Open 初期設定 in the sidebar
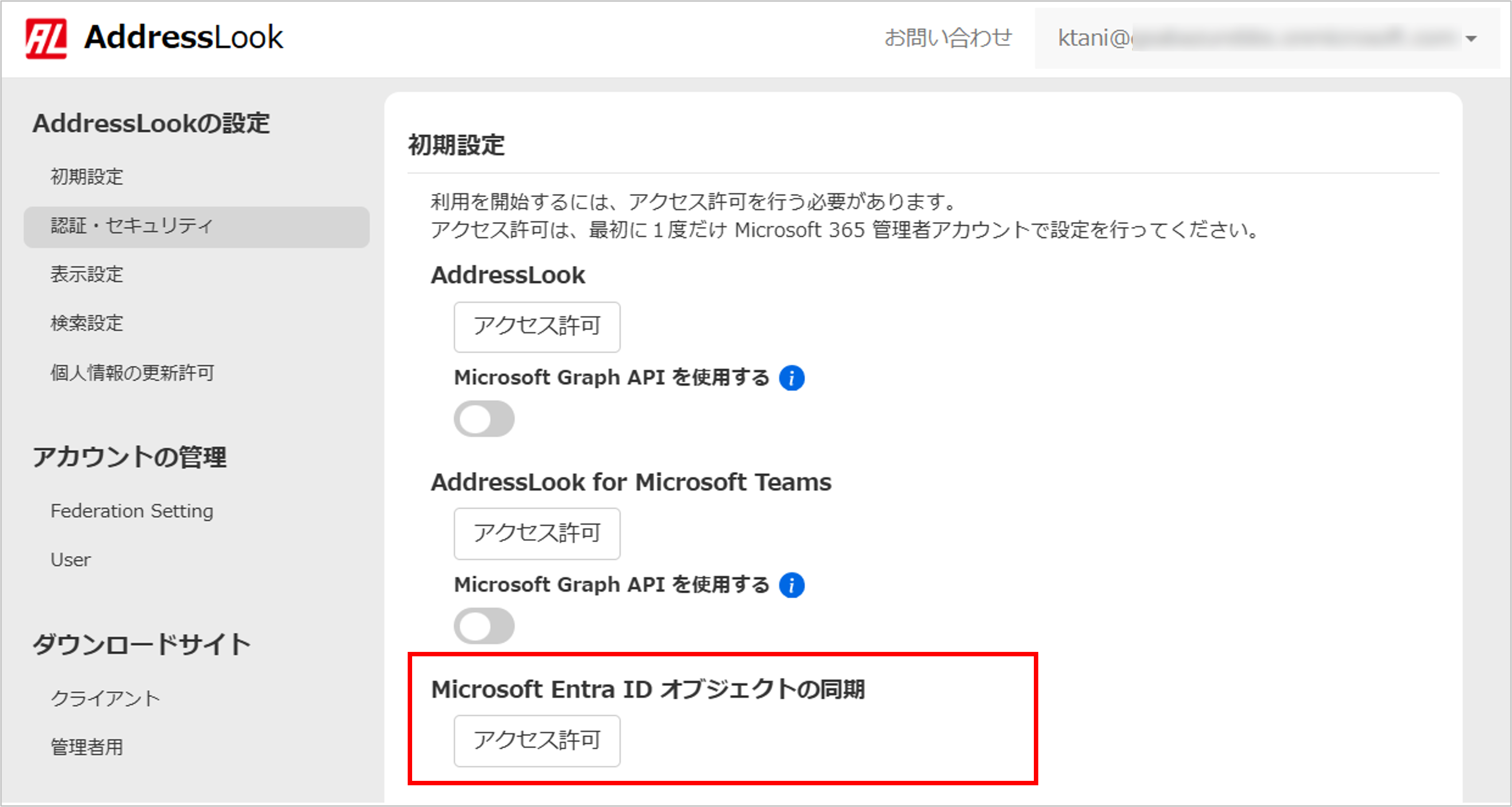This screenshot has width=1512, height=807. [x=87, y=177]
